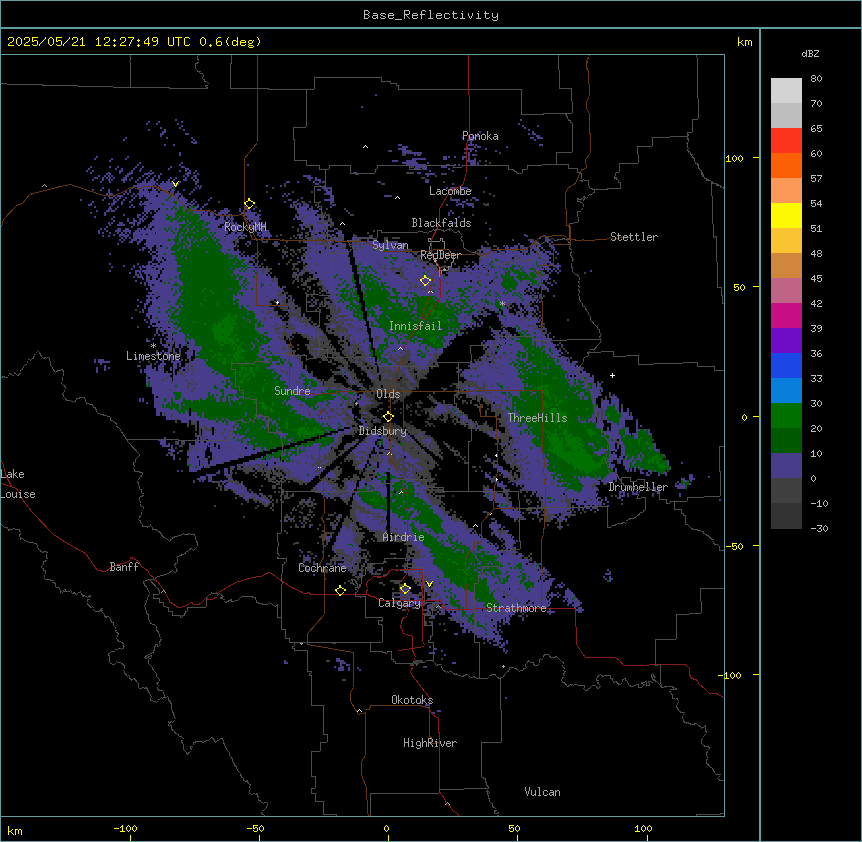Click the Innisfail city label
862x842 pixels.
(415, 326)
